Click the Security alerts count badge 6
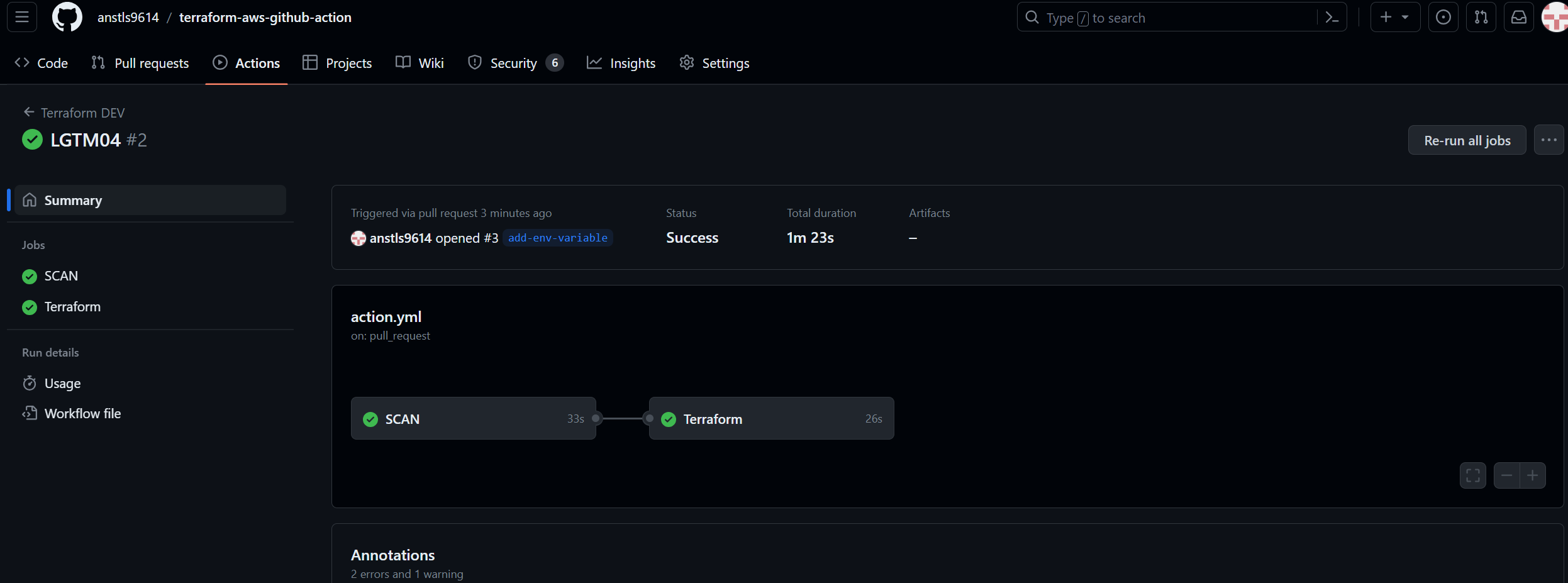This screenshot has height=583, width=1568. [555, 63]
